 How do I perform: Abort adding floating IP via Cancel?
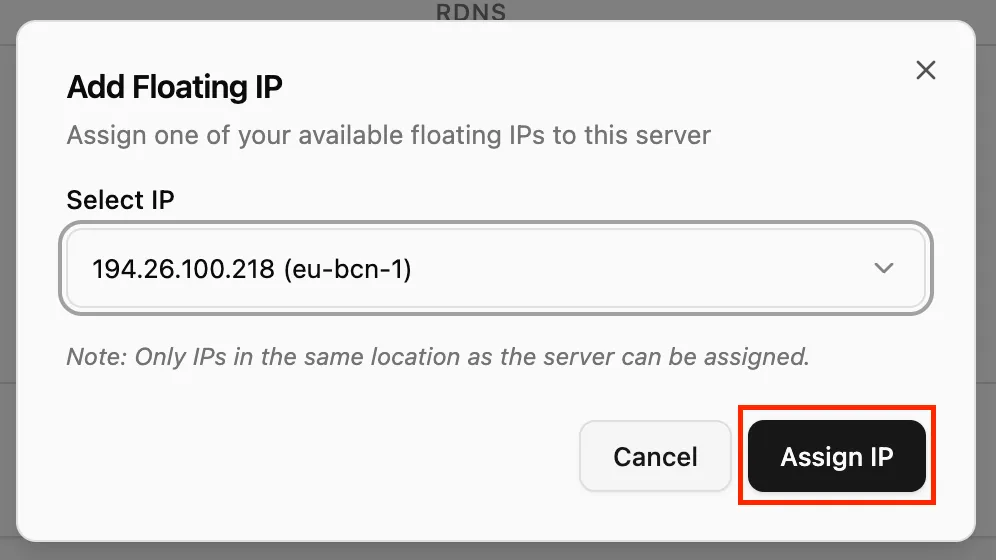click(655, 457)
